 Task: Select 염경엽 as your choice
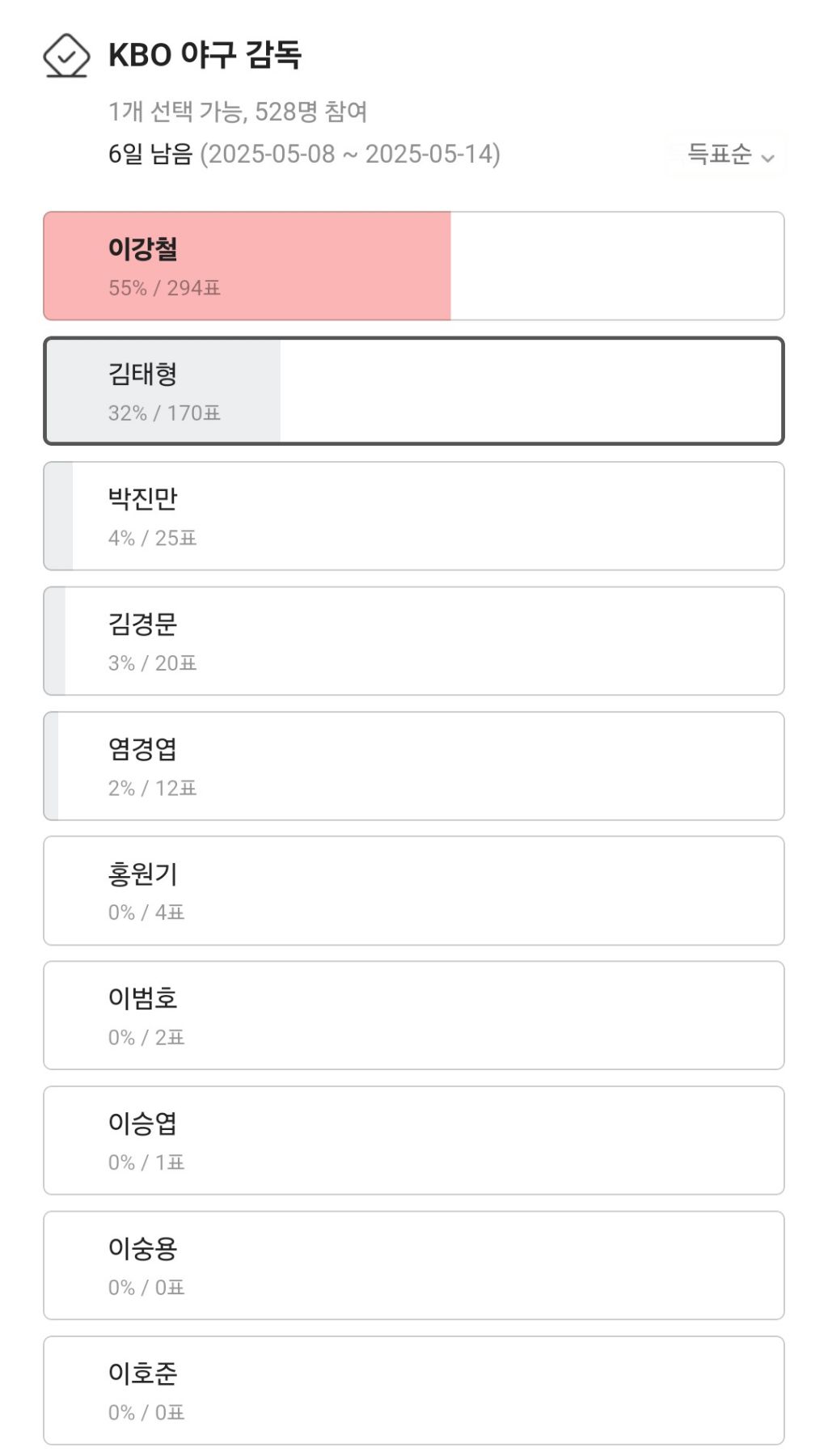413,766
